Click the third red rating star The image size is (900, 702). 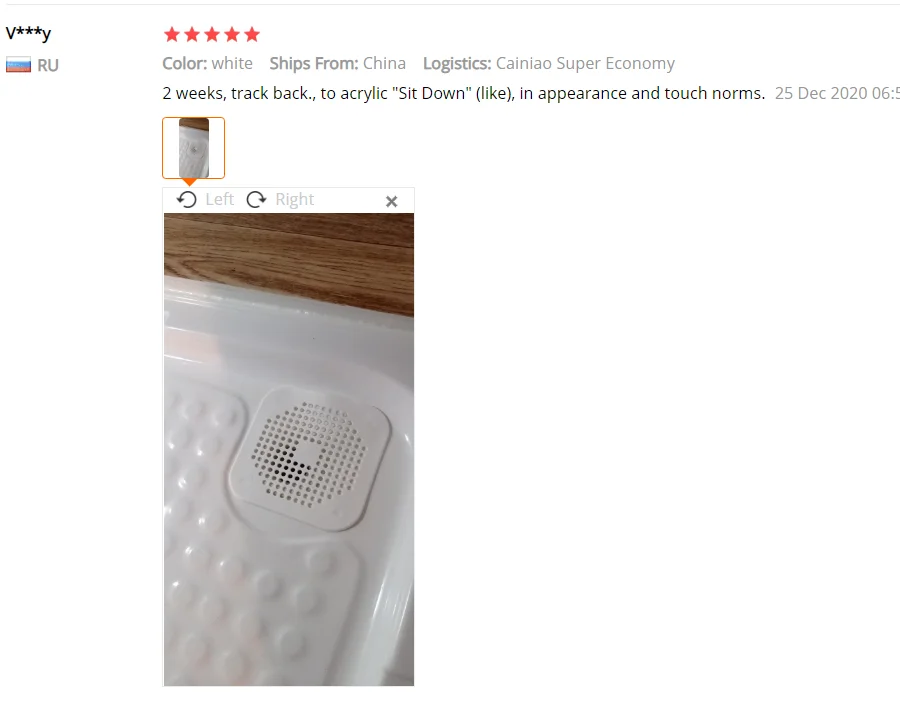(x=212, y=34)
